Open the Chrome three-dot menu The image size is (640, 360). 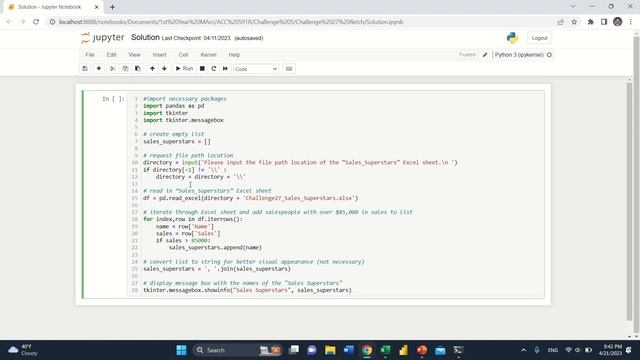pyautogui.click(x=631, y=22)
